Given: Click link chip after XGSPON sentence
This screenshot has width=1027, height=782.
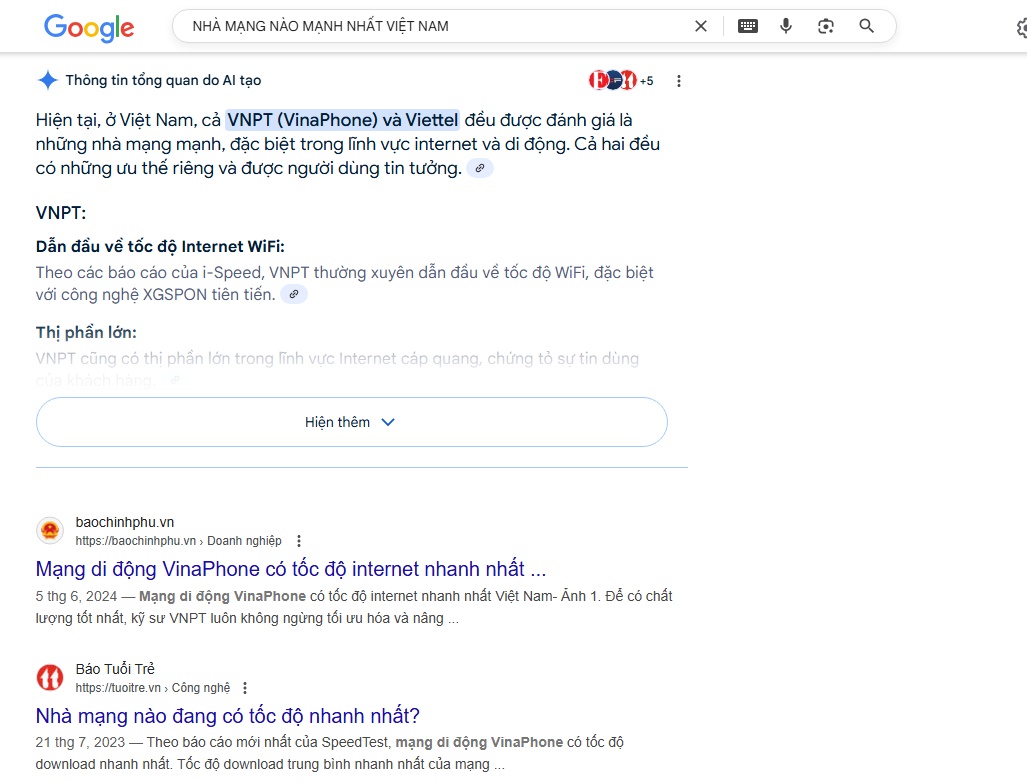Looking at the screenshot, I should pyautogui.click(x=294, y=294).
